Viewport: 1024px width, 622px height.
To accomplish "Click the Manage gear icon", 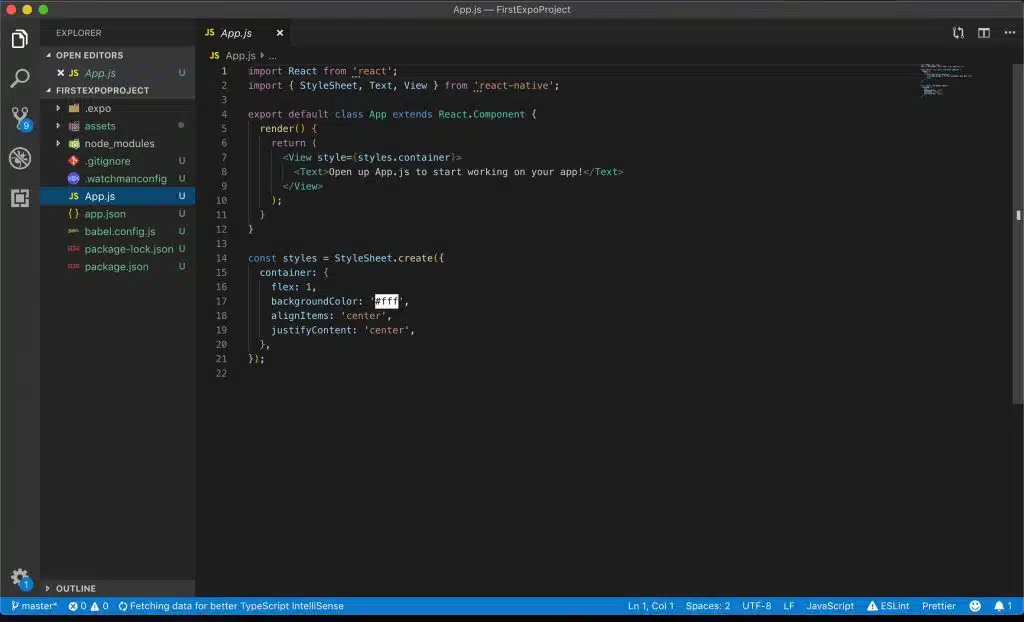I will point(19,578).
